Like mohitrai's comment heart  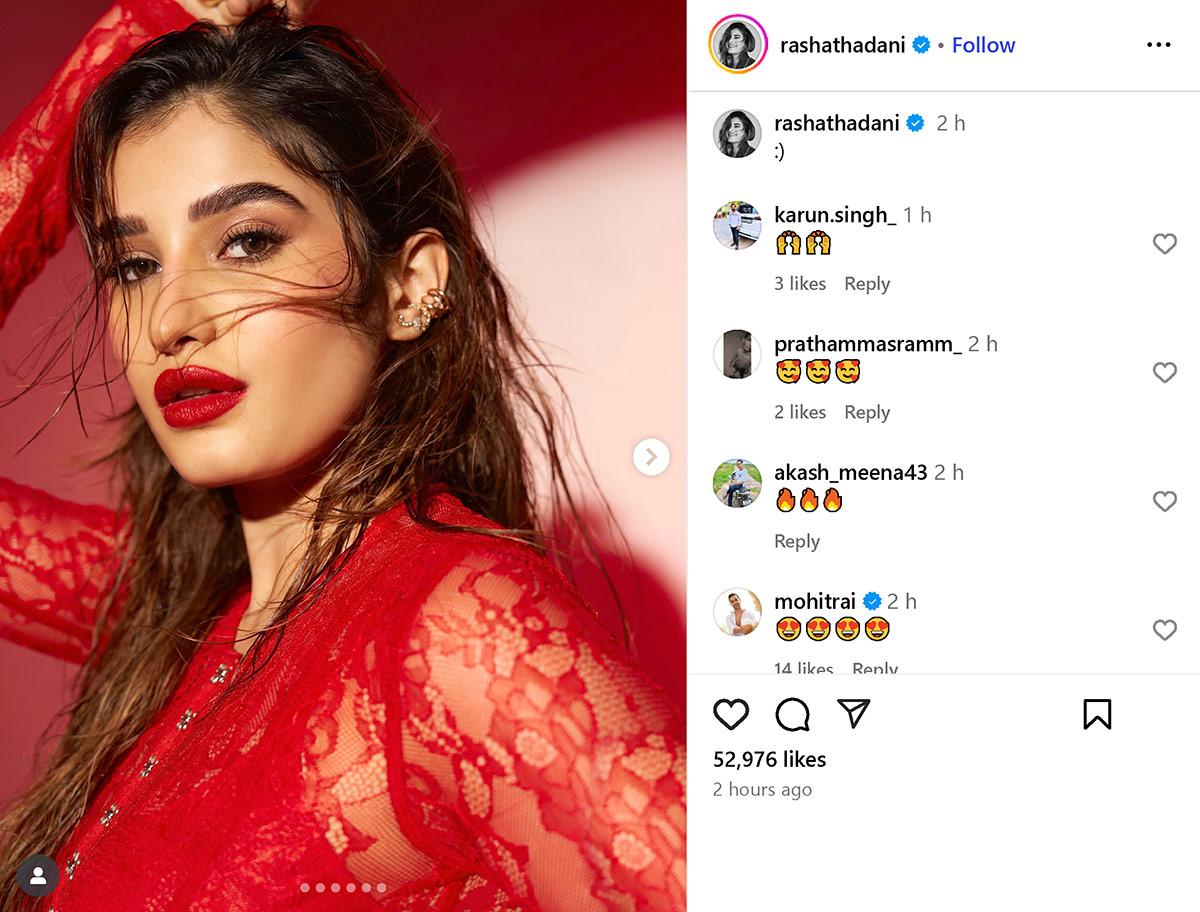(1164, 630)
